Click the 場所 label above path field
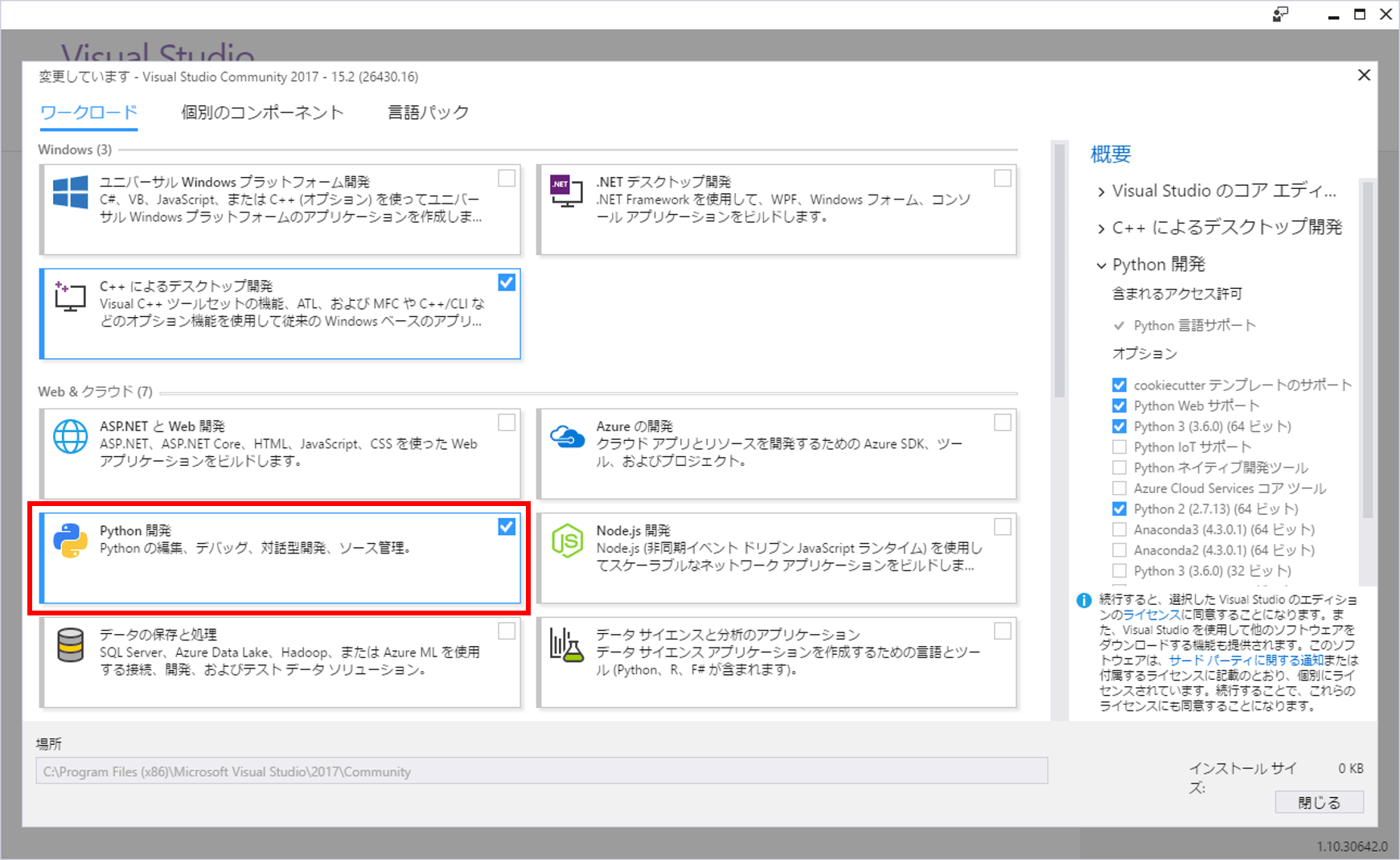 coord(49,743)
